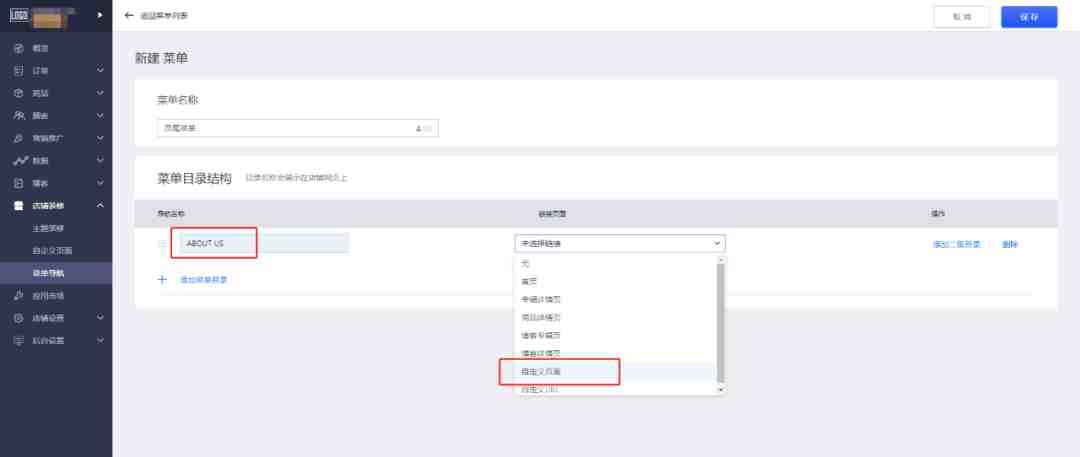Choose 博客详情页 option in link dropdown

(x=615, y=354)
